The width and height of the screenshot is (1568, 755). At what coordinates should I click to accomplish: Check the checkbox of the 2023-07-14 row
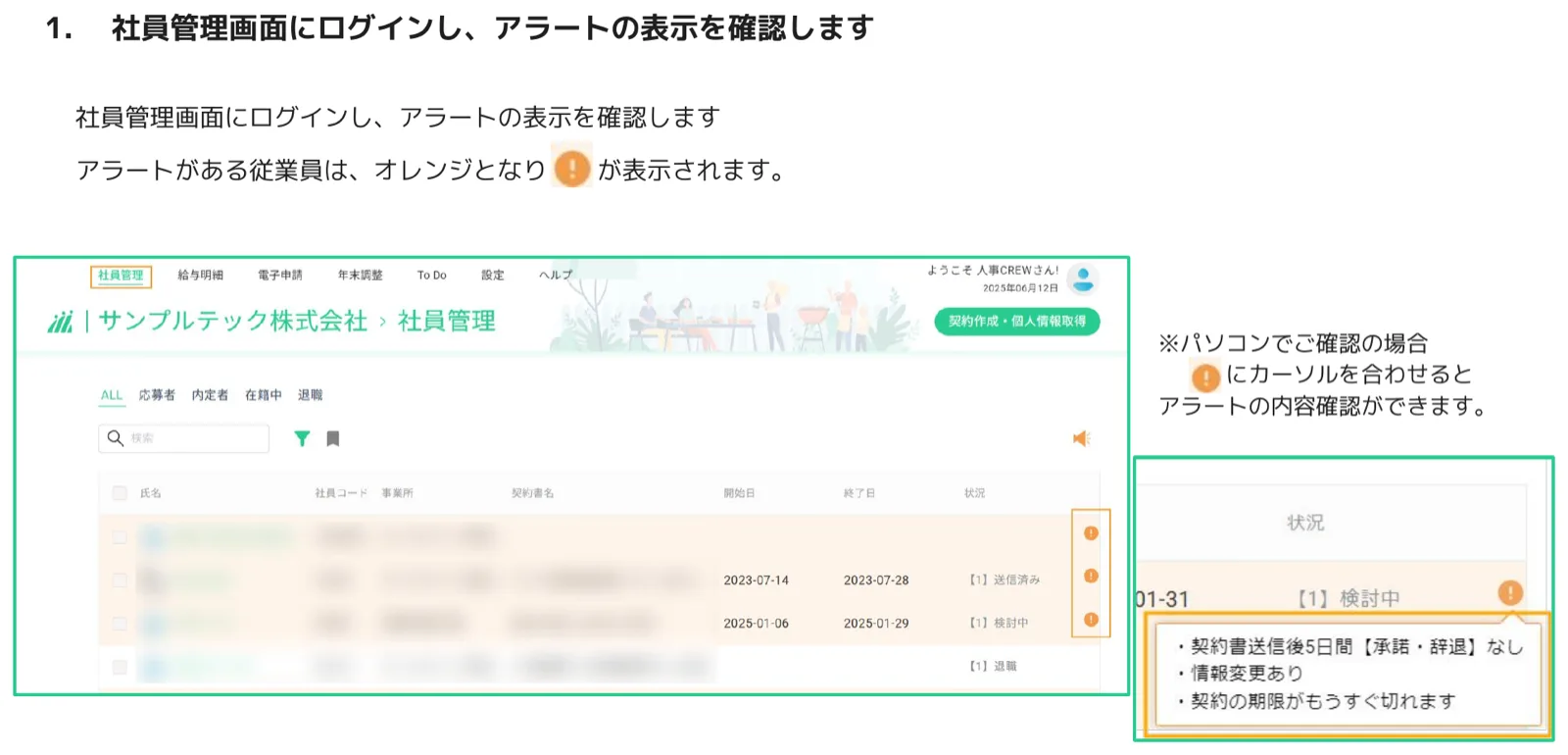120,580
